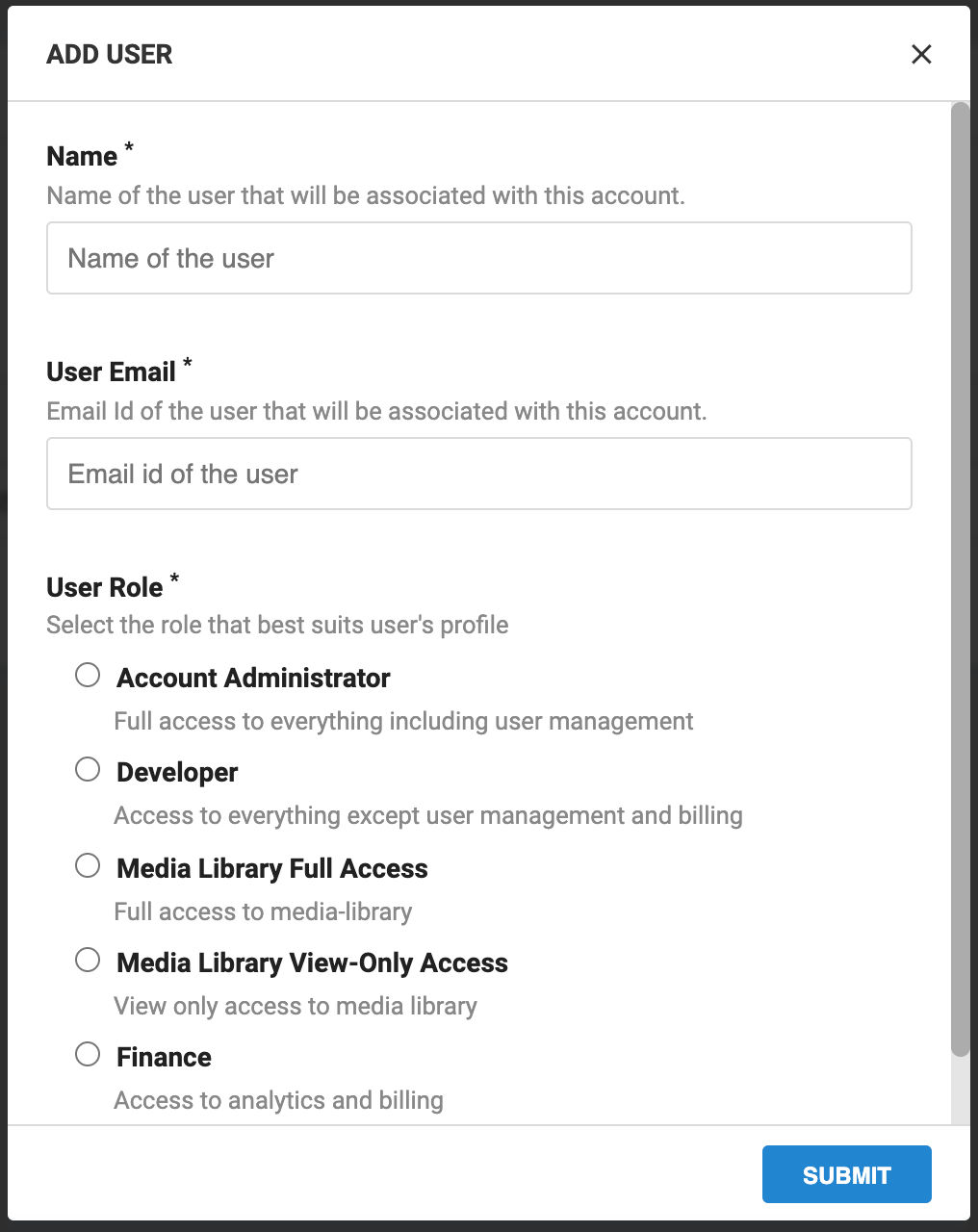Enable Media Library Full Access role

click(x=88, y=864)
